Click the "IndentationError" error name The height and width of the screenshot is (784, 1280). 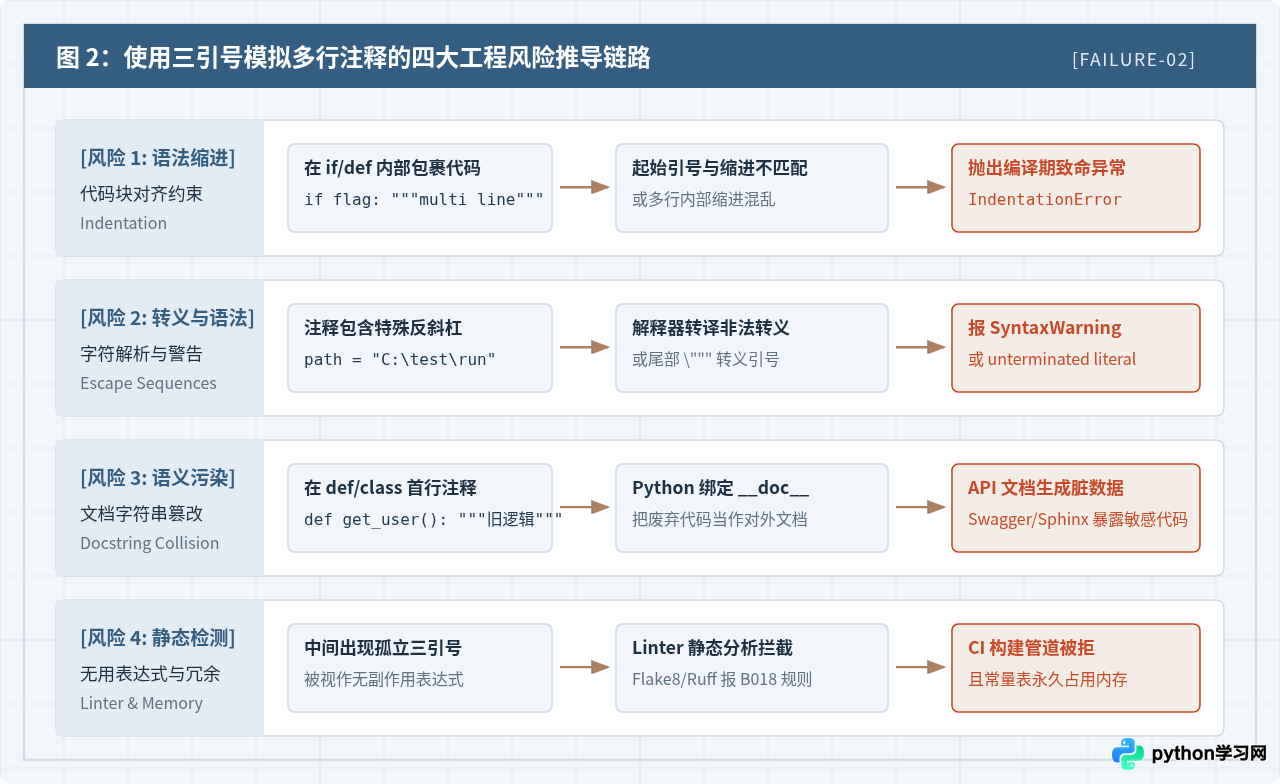[1045, 199]
